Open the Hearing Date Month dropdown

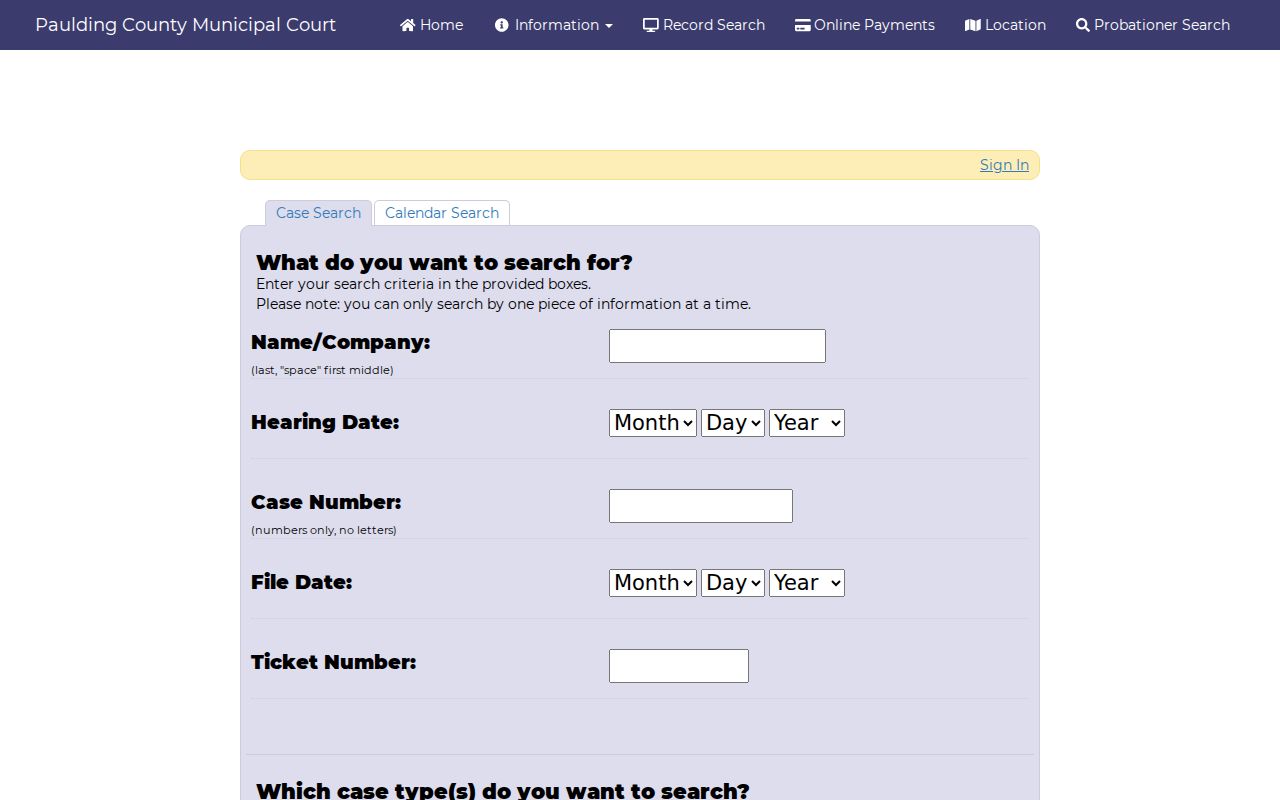click(653, 423)
